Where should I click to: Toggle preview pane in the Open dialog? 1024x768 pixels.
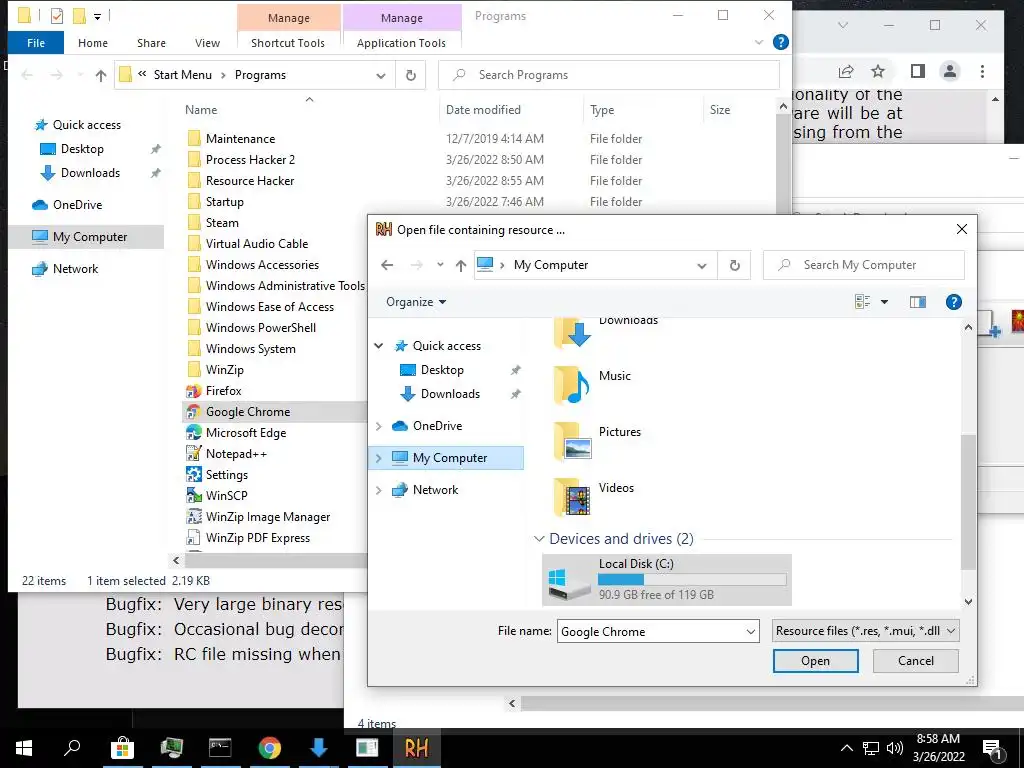click(x=918, y=302)
